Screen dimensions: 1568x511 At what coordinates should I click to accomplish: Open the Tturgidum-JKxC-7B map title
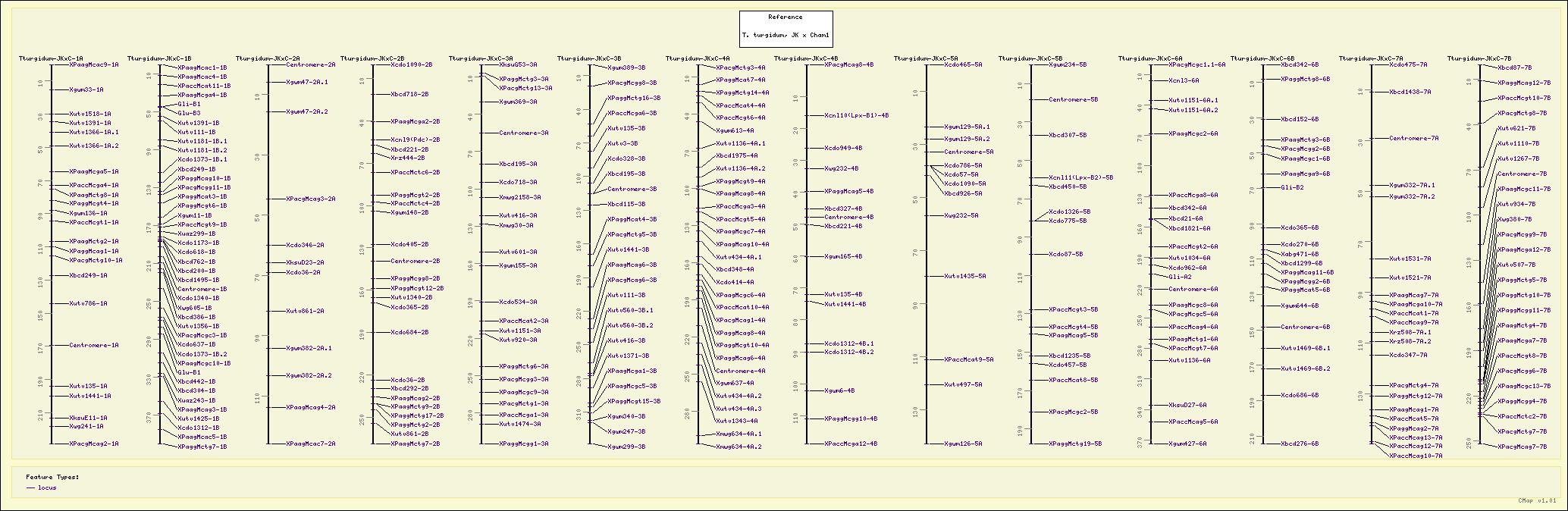tap(1479, 58)
